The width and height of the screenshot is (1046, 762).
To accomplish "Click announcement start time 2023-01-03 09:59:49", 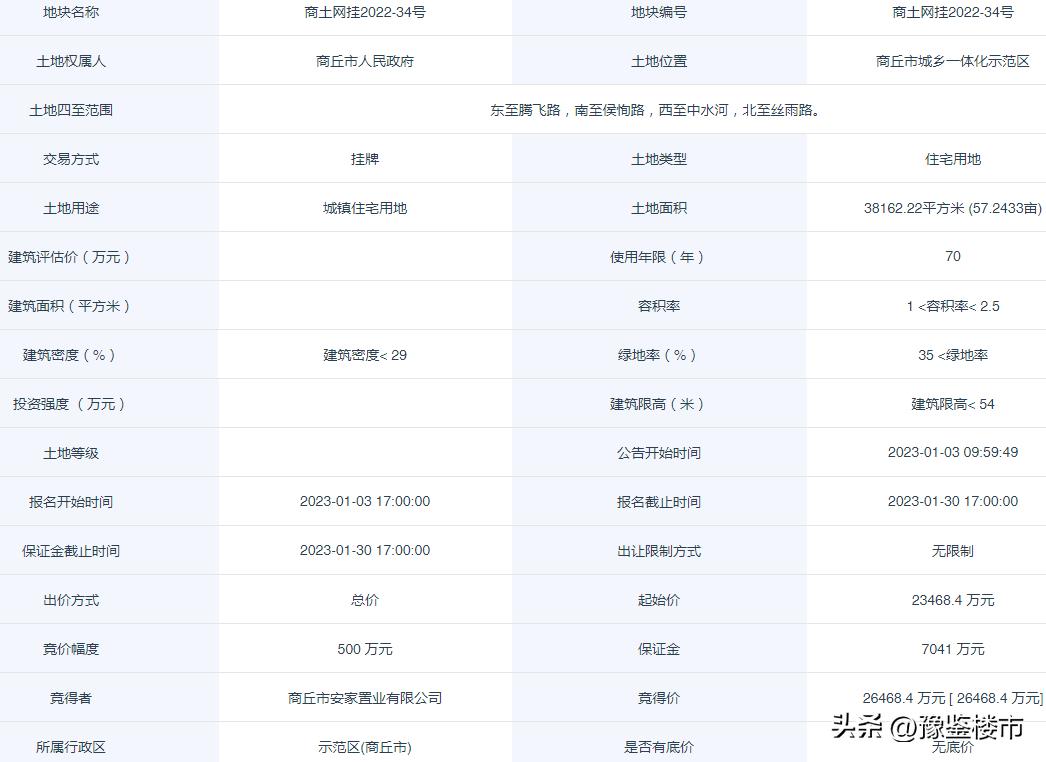I will click(x=953, y=452).
